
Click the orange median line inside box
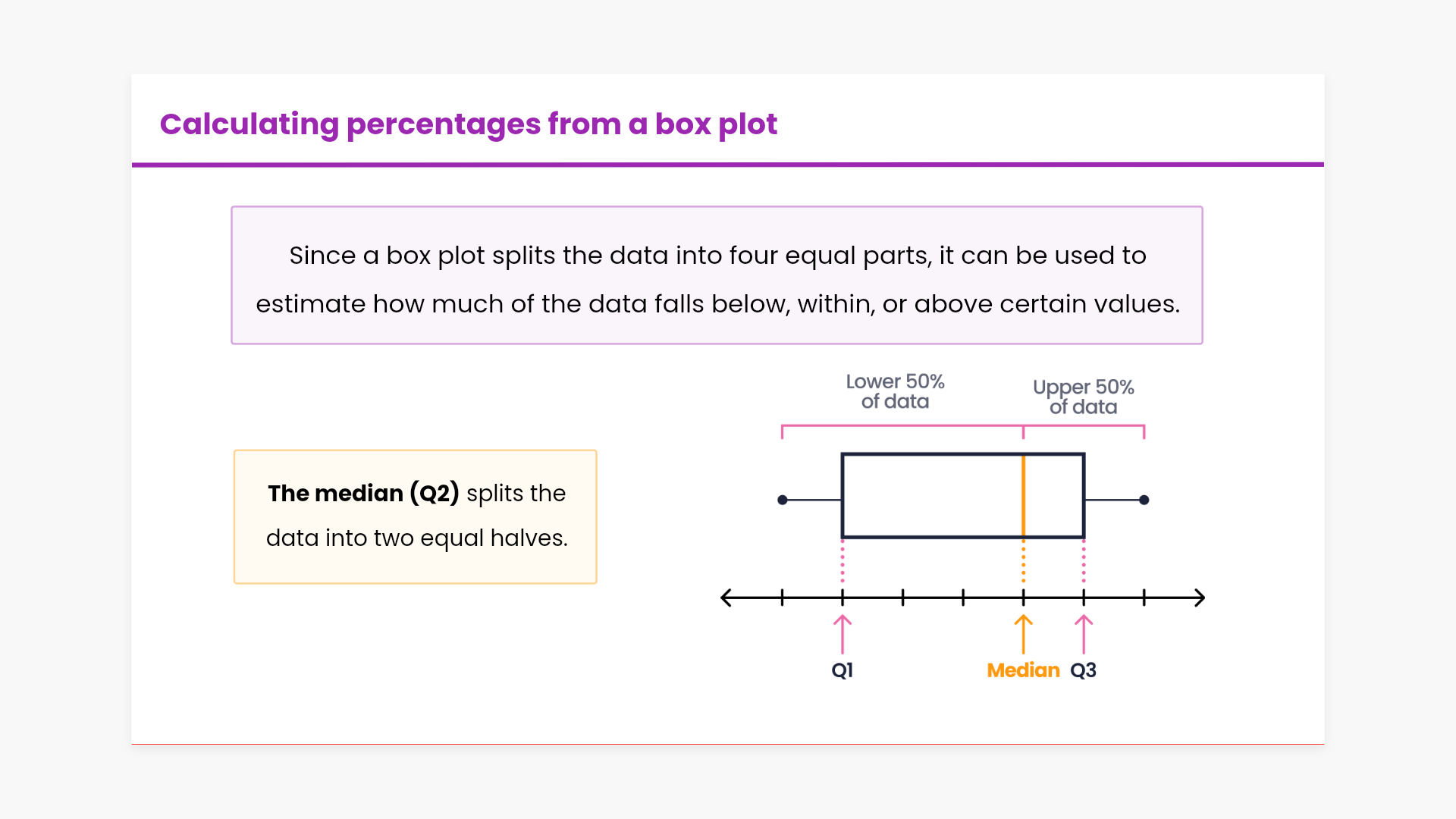tap(1024, 496)
